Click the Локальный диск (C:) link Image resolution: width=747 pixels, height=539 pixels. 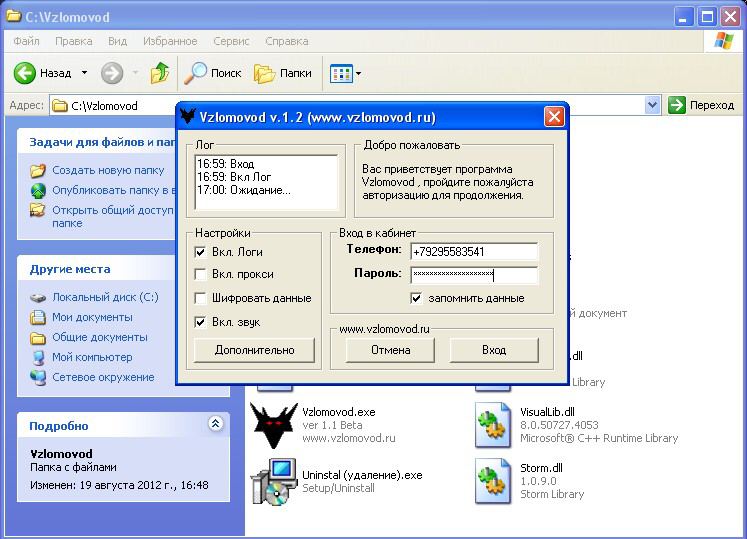[105, 297]
